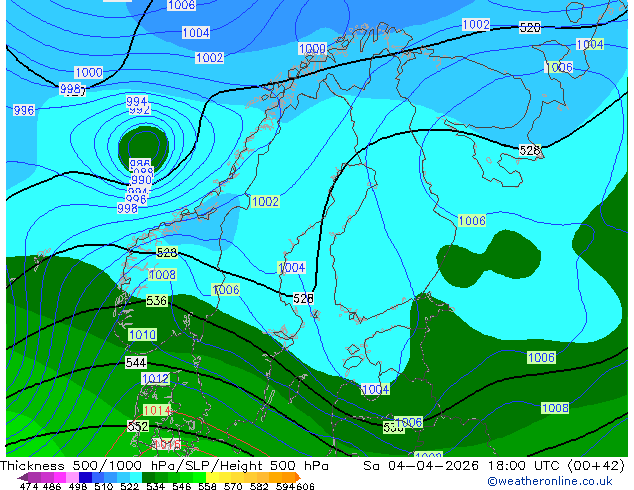Screen dimensions: 634x490
Task: Click the 546 legend value
Action: coord(182,486)
